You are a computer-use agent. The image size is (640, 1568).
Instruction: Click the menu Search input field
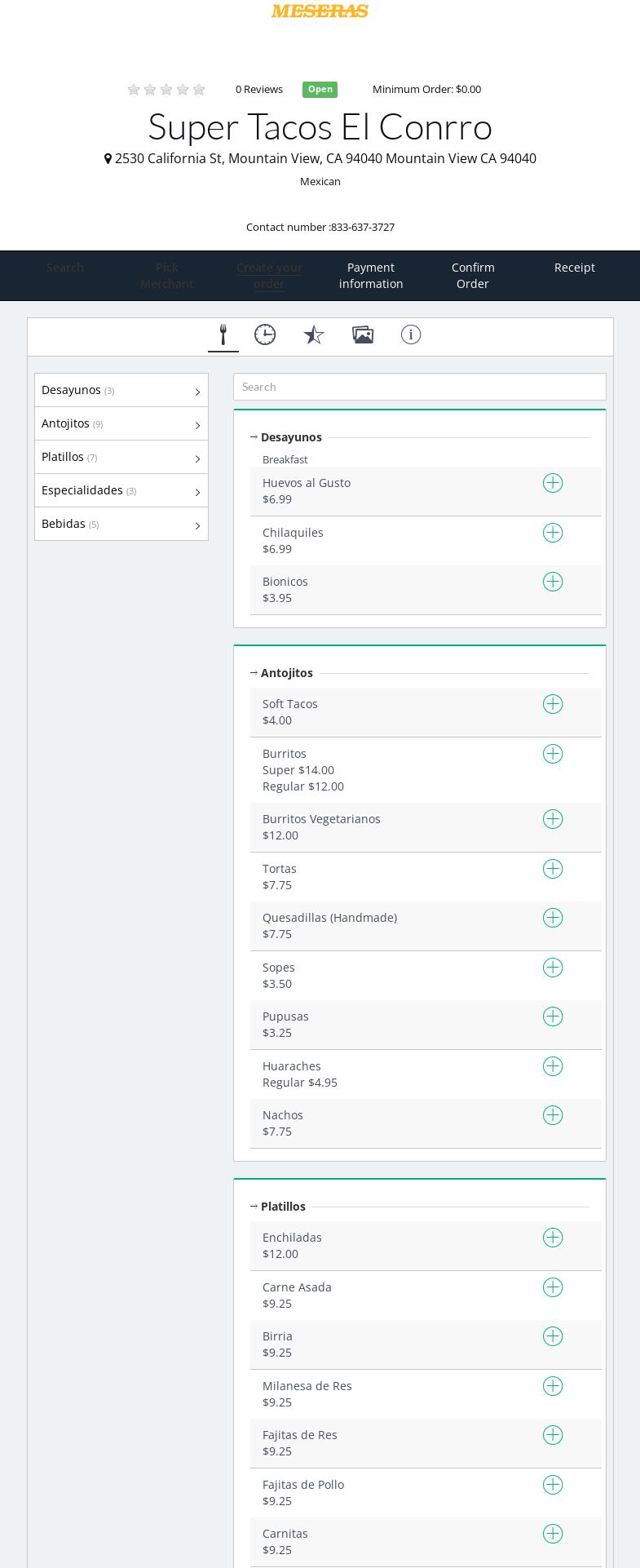[x=419, y=387]
